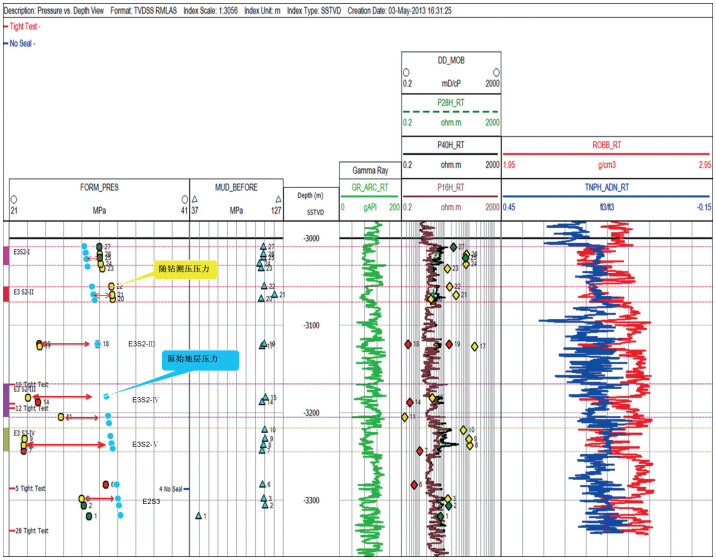Click the red diamond mobility marker 18

407,344
